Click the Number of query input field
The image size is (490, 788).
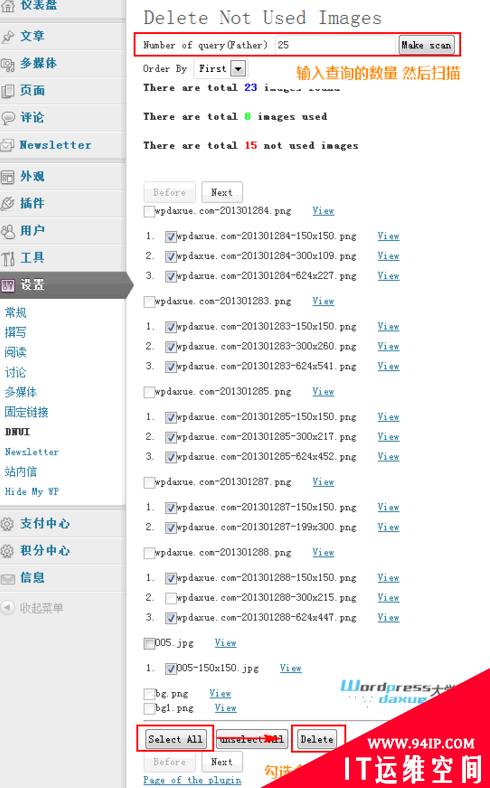[x=336, y=45]
